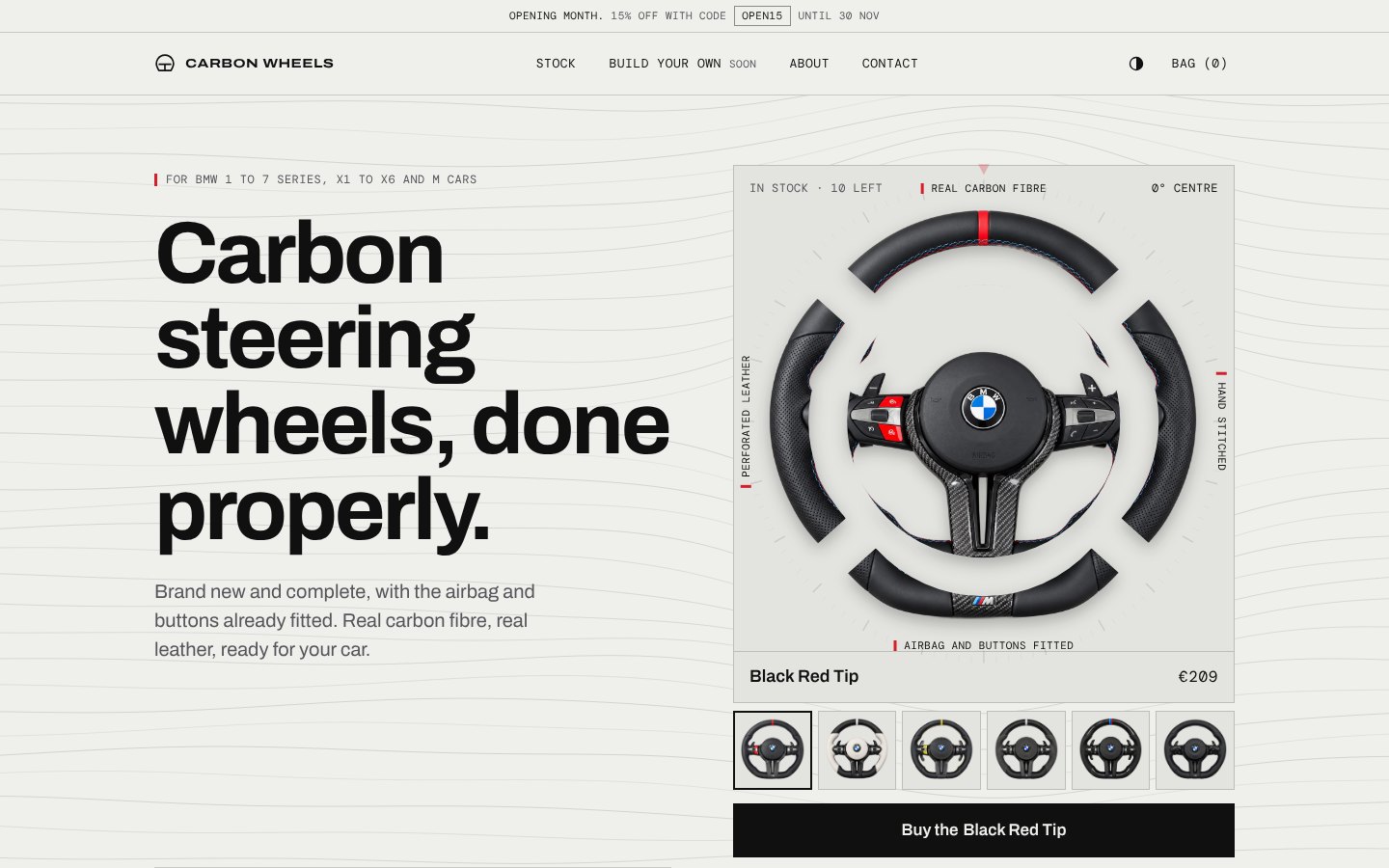Click the rotation pointer triangle above the viewer
The height and width of the screenshot is (868, 1389).
pyautogui.click(x=984, y=169)
